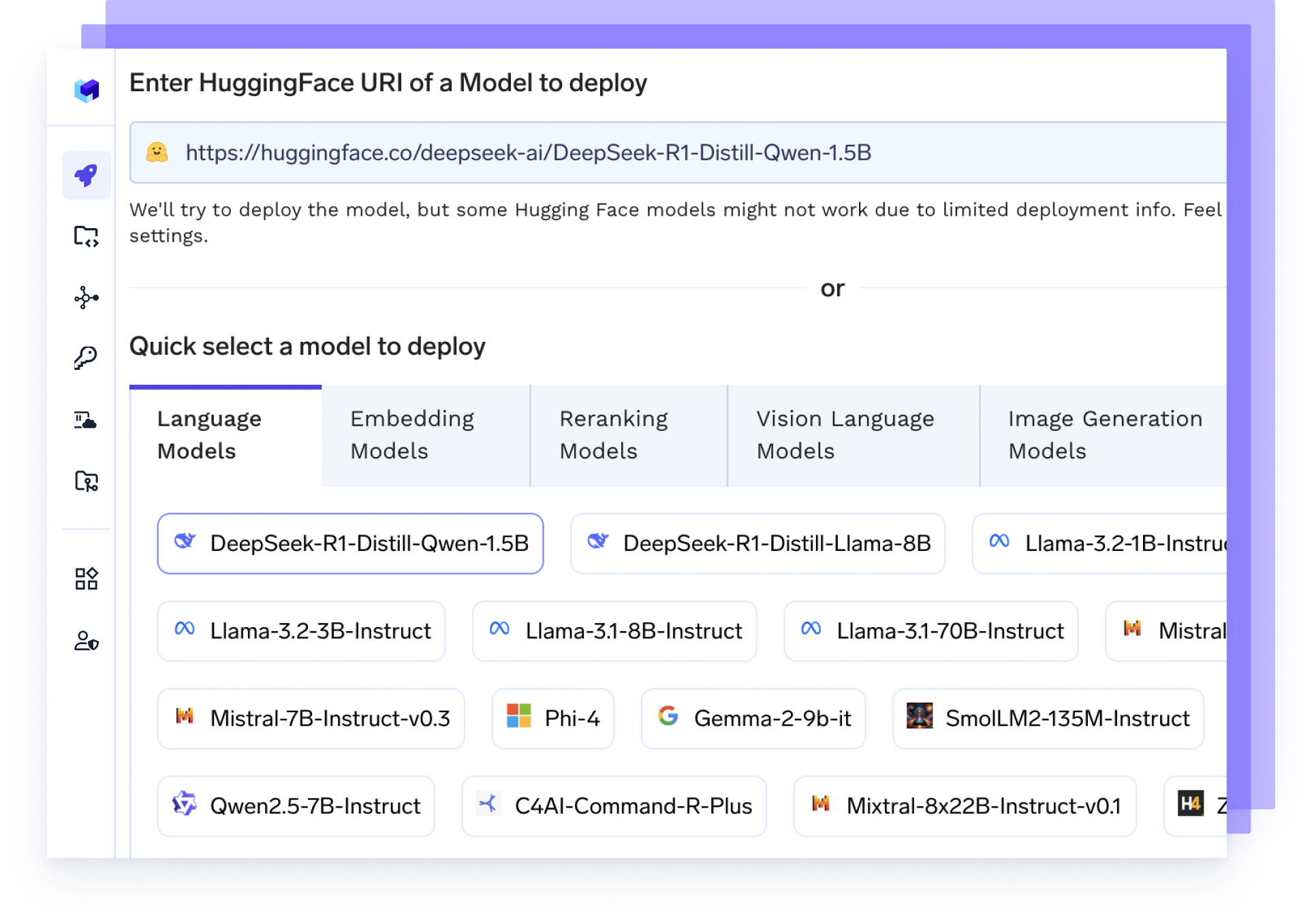Click the Mistral logo on Mixtral-8x22B chip

pos(821,803)
